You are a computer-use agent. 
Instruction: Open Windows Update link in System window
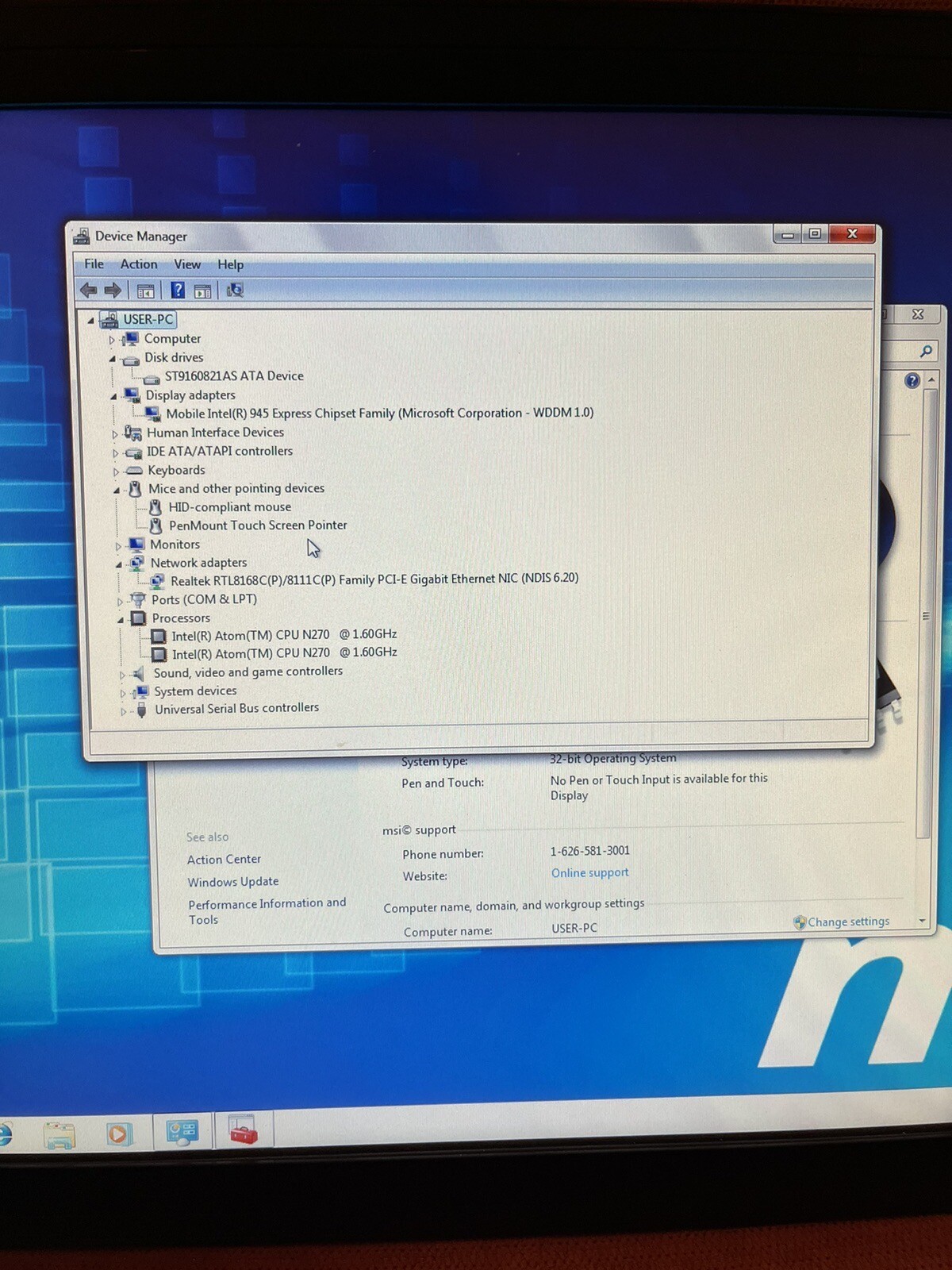[233, 882]
